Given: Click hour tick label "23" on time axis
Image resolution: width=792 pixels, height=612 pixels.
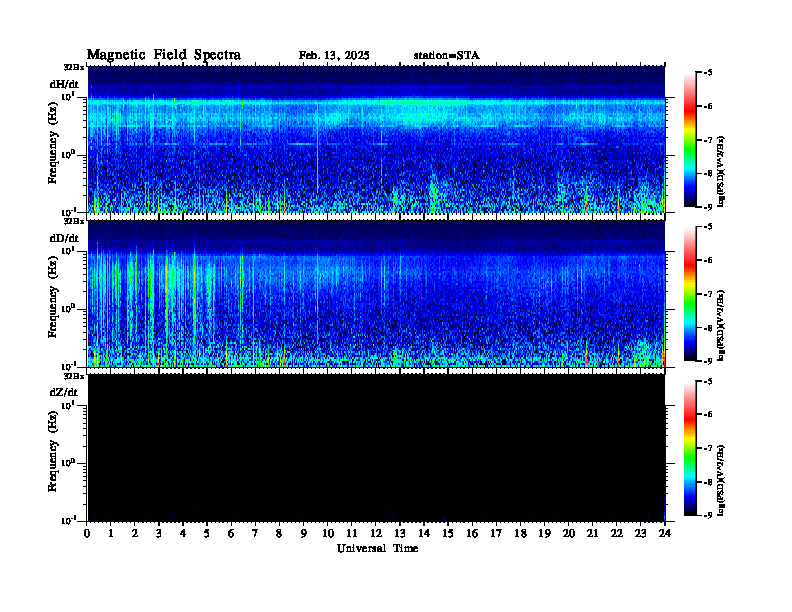Looking at the screenshot, I should tap(640, 534).
